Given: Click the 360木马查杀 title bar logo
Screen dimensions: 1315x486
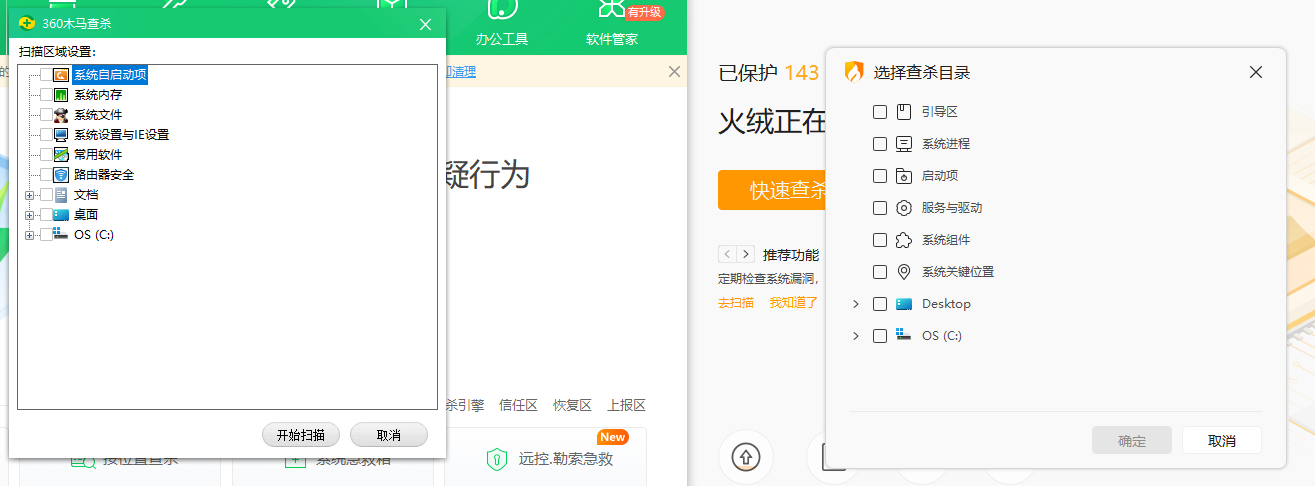Looking at the screenshot, I should 27,24.
